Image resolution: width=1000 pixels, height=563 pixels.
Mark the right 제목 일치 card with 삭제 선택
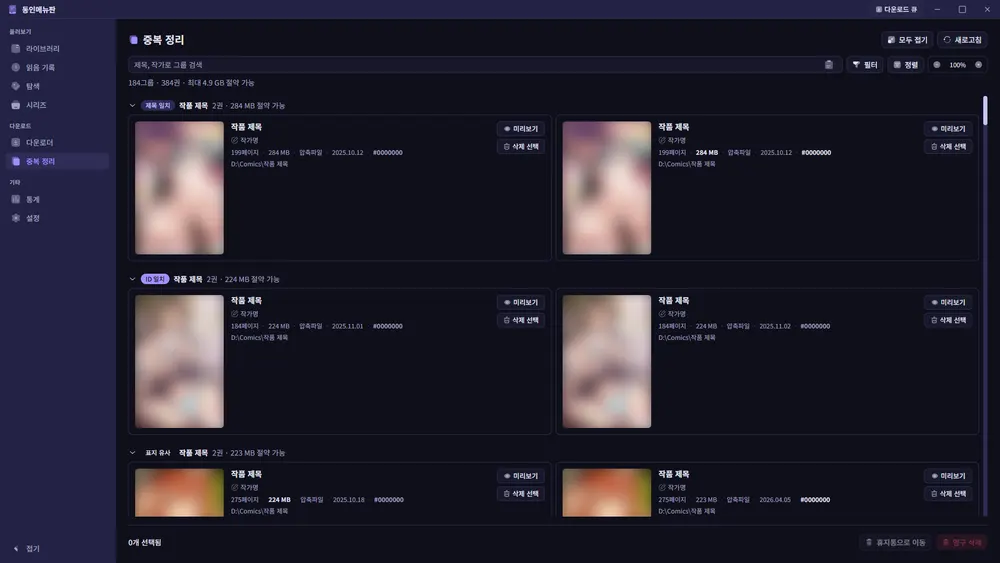[948, 147]
